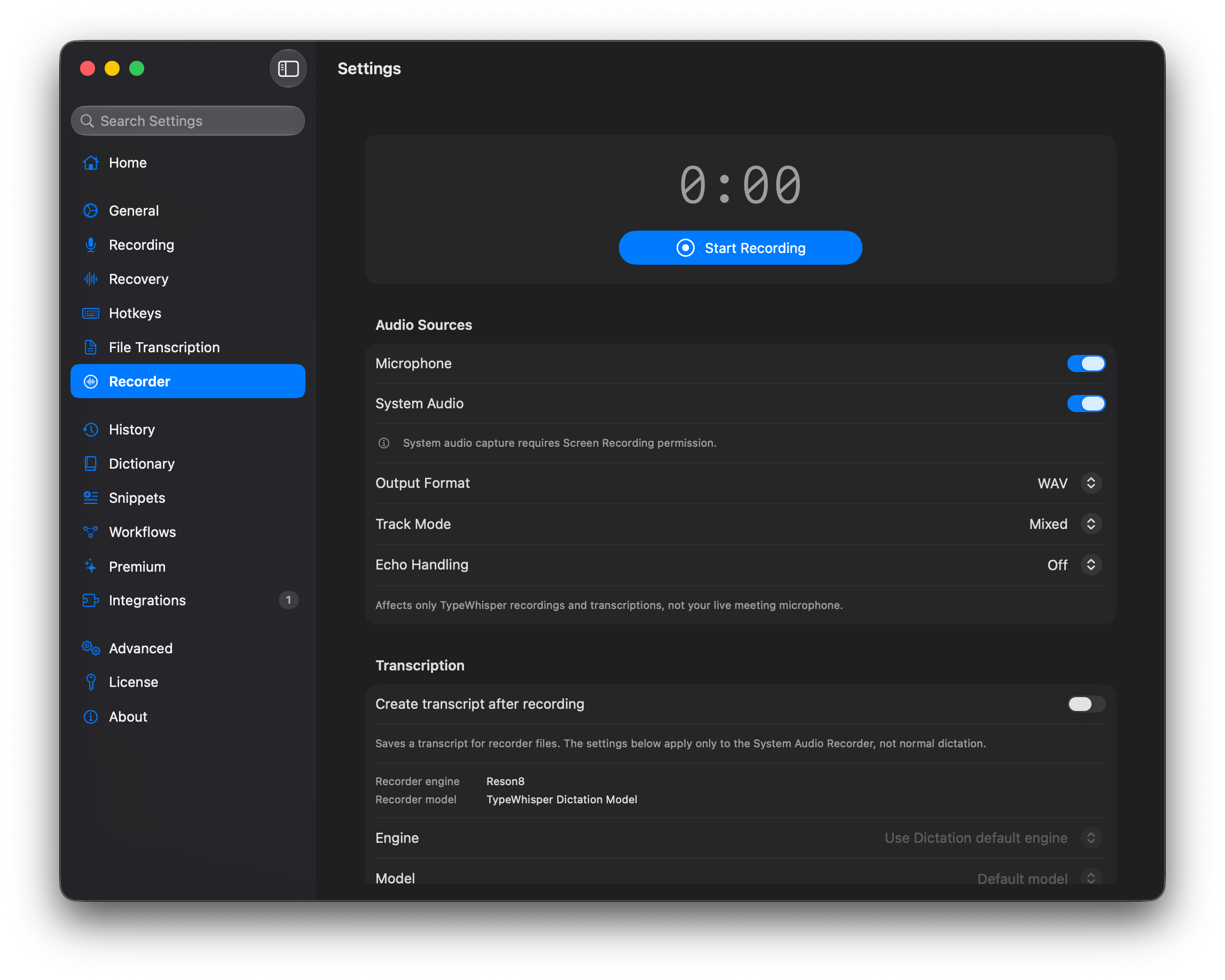
Task: Go to Home in the sidebar
Action: click(x=187, y=163)
